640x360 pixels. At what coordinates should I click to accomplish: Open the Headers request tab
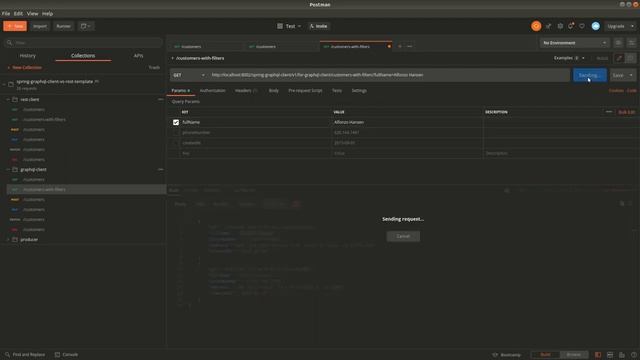tap(246, 91)
